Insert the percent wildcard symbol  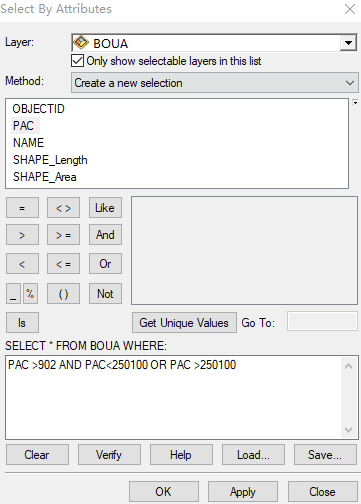[x=30, y=294]
